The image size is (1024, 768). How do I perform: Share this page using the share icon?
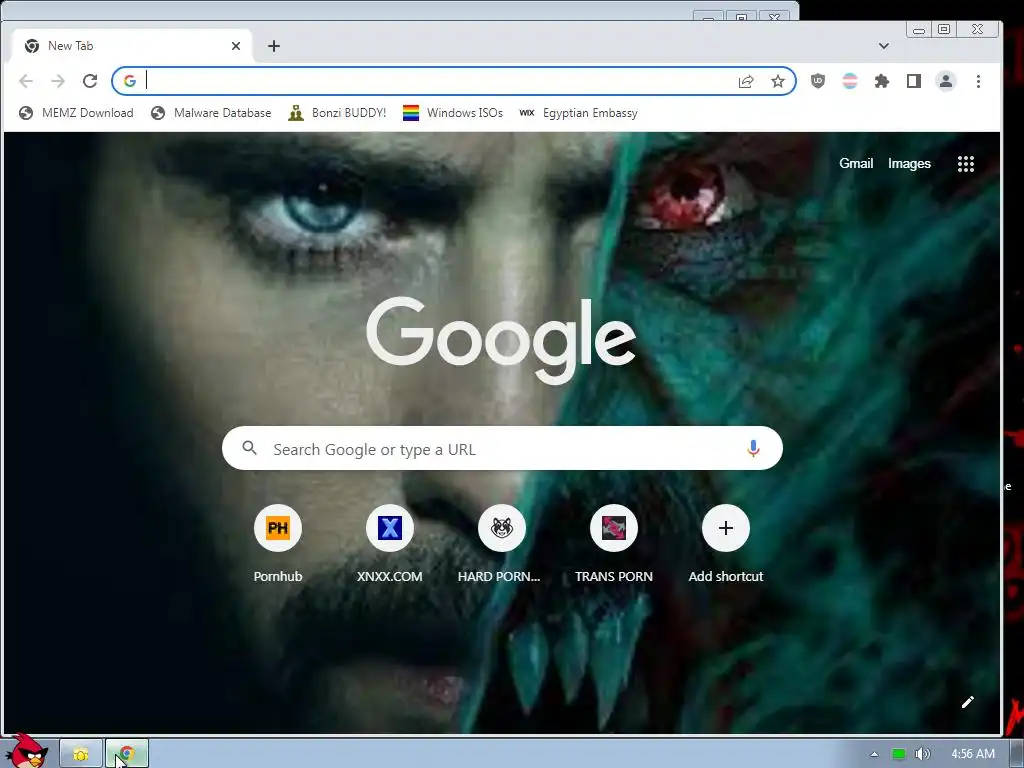(746, 81)
